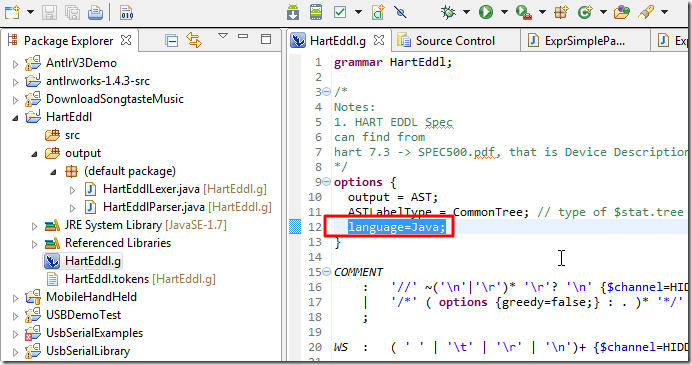This screenshot has height=365, width=692.
Task: Click the 'WS' rule name on line 20
Action: 341,347
